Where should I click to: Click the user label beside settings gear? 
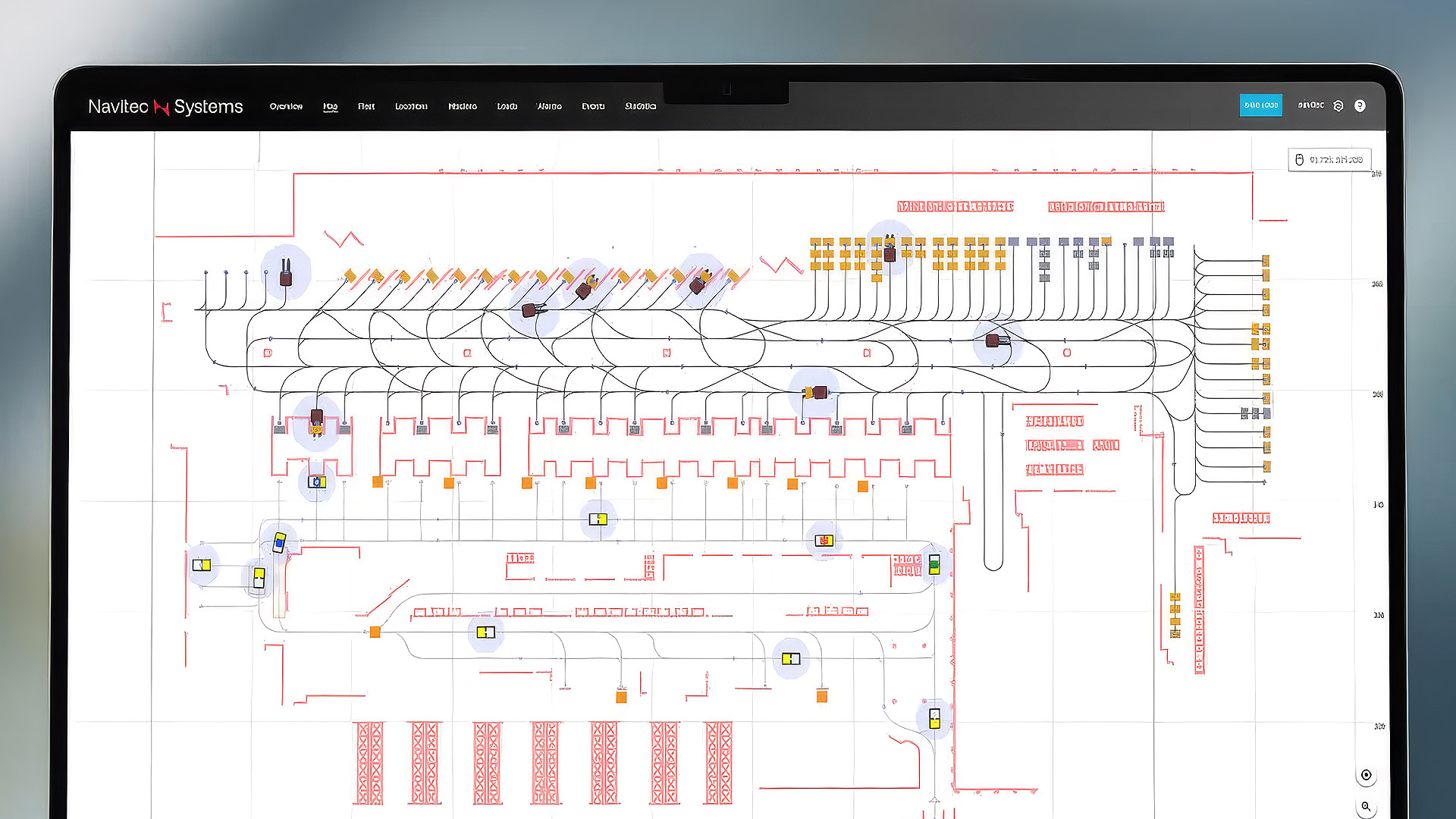pos(1310,105)
